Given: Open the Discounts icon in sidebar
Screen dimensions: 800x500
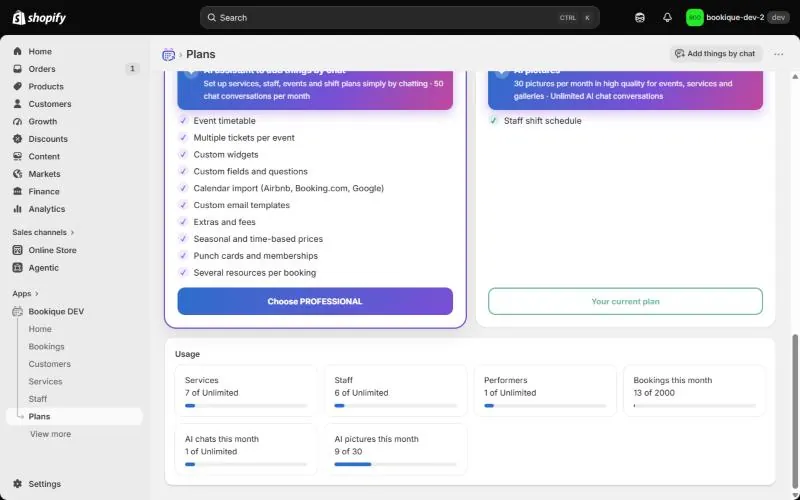Looking at the screenshot, I should click(18, 139).
